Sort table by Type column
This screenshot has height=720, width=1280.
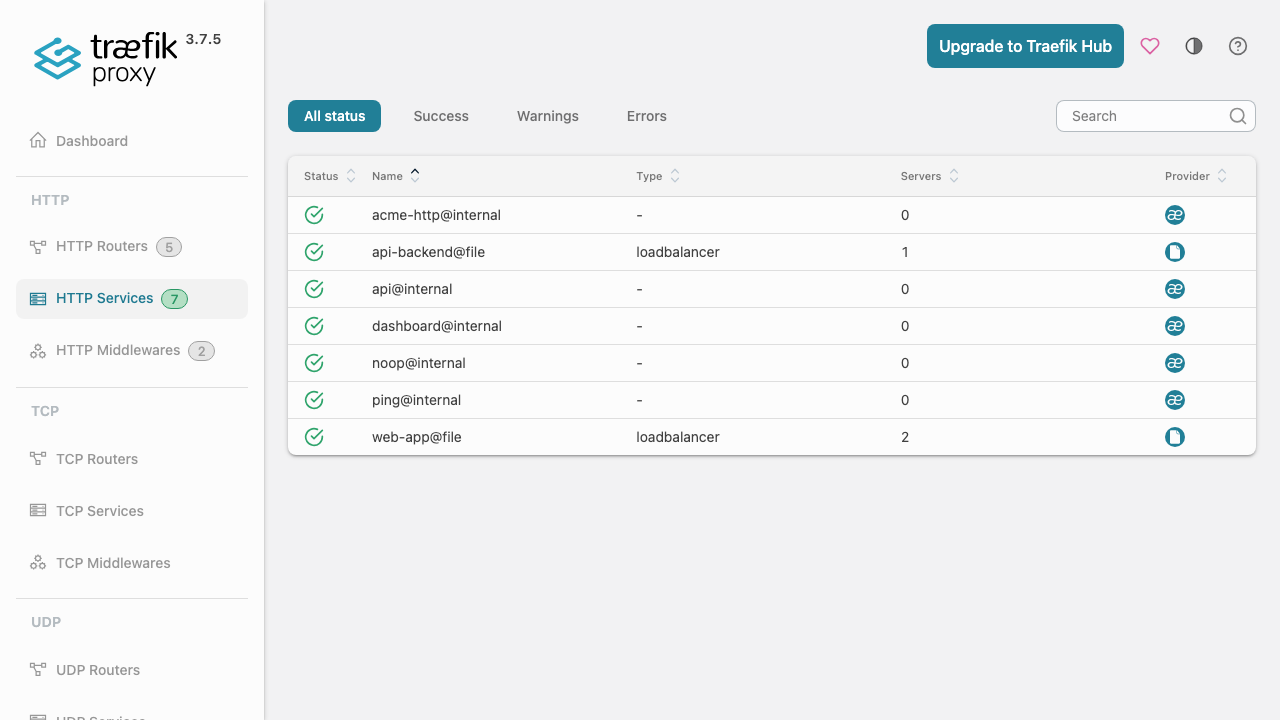(x=658, y=176)
